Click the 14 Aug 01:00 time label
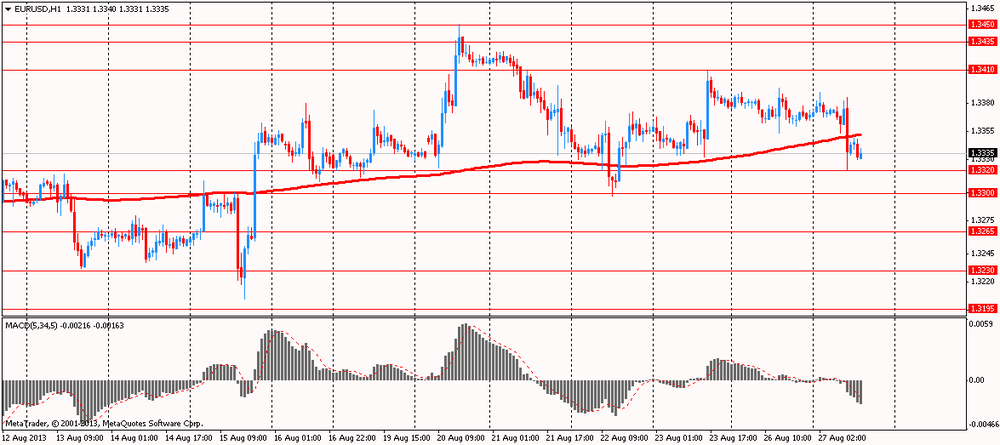This screenshot has height=445, width=1000. pos(135,438)
